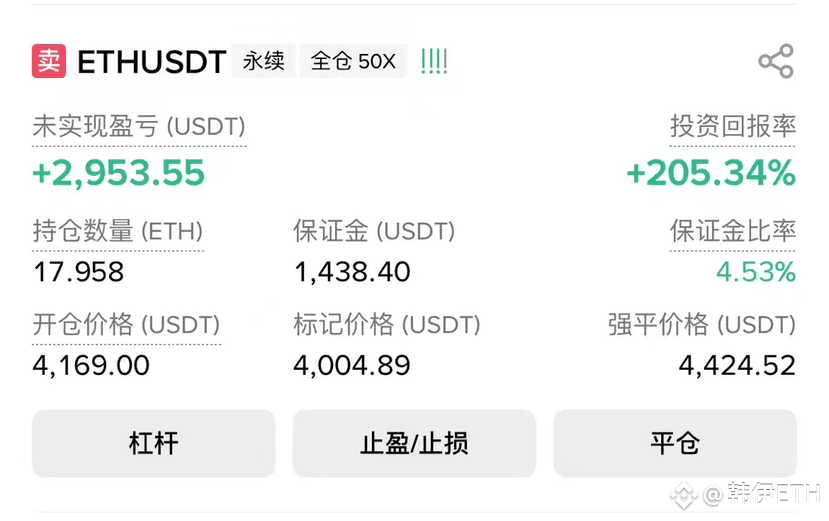This screenshot has width=829, height=521.
Task: Tap the 未实现盈亏 (USDT) label
Action: tap(139, 127)
